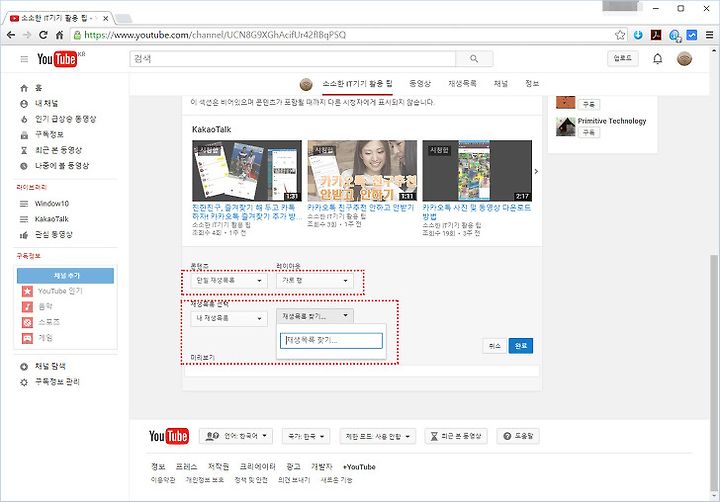Open the middle KakaoTalk video thumbnail
The width and height of the screenshot is (720, 502).
coord(362,170)
